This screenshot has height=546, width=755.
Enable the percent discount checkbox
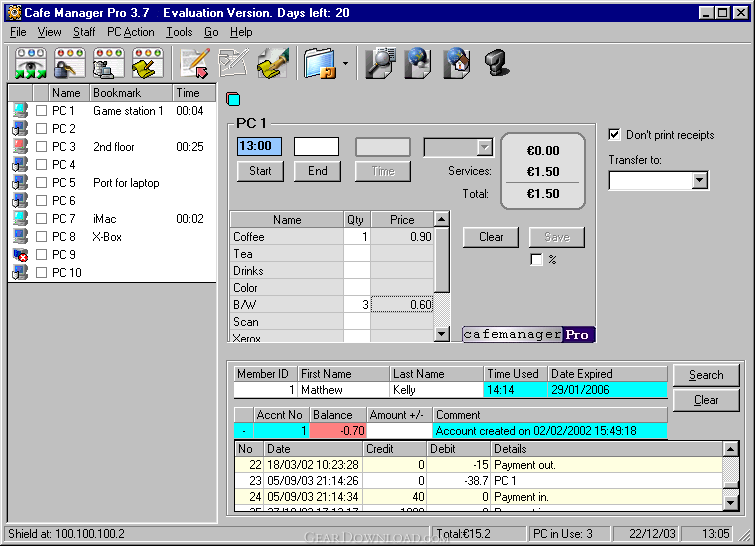[x=536, y=260]
